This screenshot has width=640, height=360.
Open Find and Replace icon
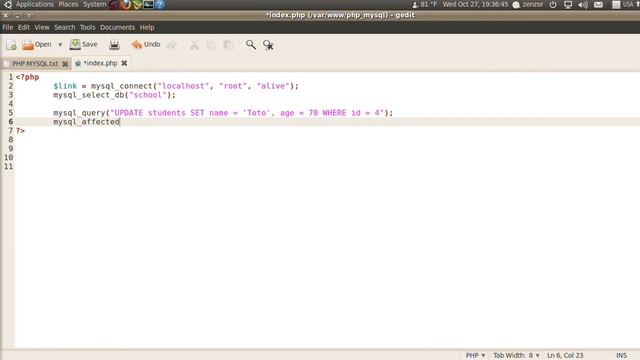[268, 45]
